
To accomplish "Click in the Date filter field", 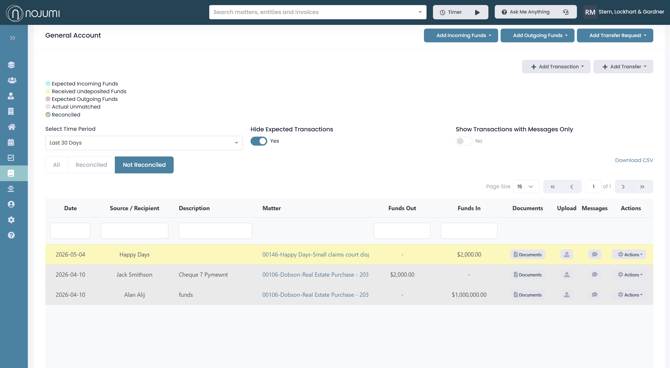I will (x=70, y=230).
